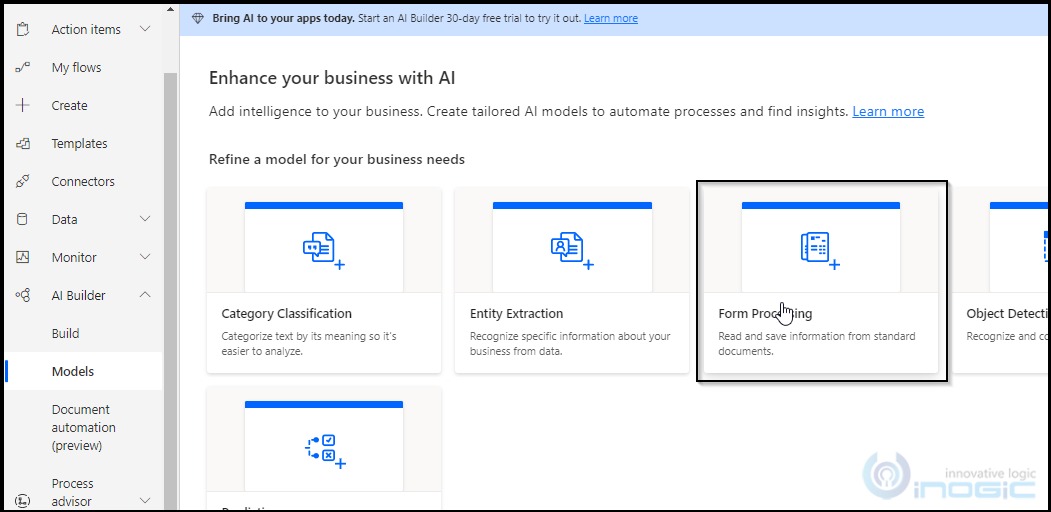Expand the Data section chevron
This screenshot has width=1051, height=512.
coord(145,220)
